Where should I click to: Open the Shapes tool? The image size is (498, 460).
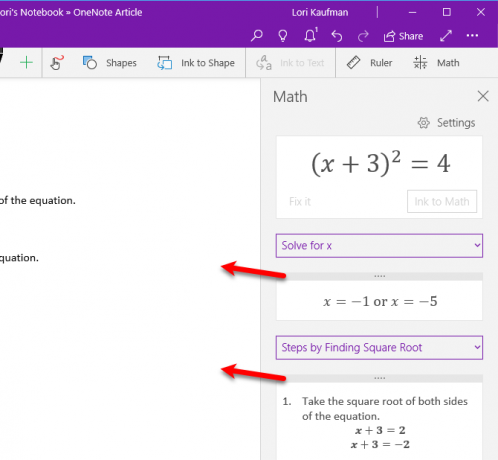coord(109,63)
